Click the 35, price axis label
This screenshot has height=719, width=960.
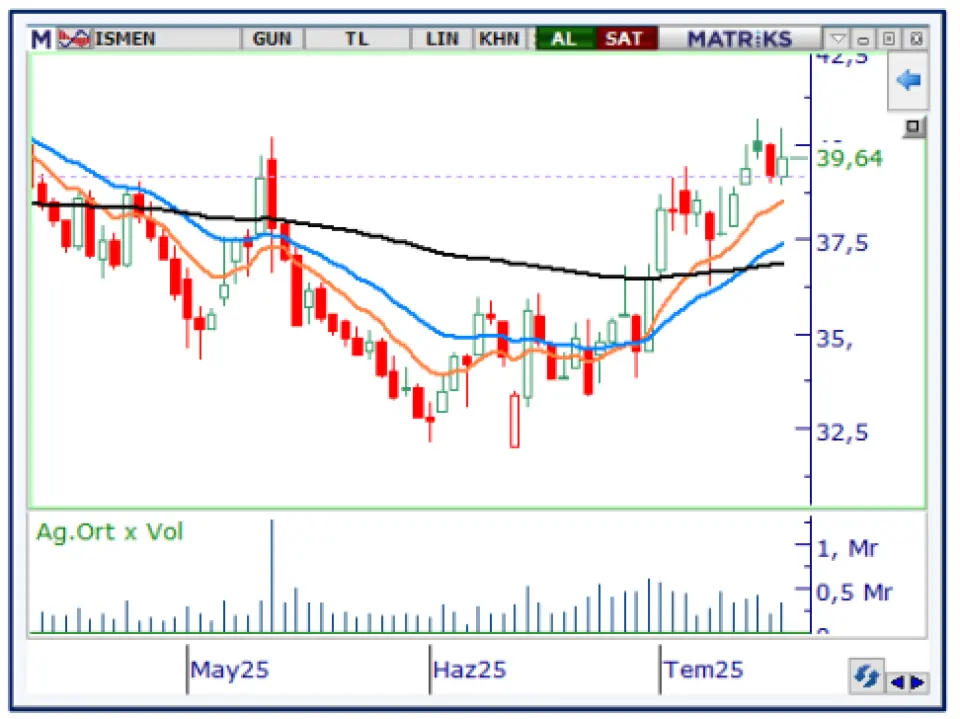(x=834, y=339)
